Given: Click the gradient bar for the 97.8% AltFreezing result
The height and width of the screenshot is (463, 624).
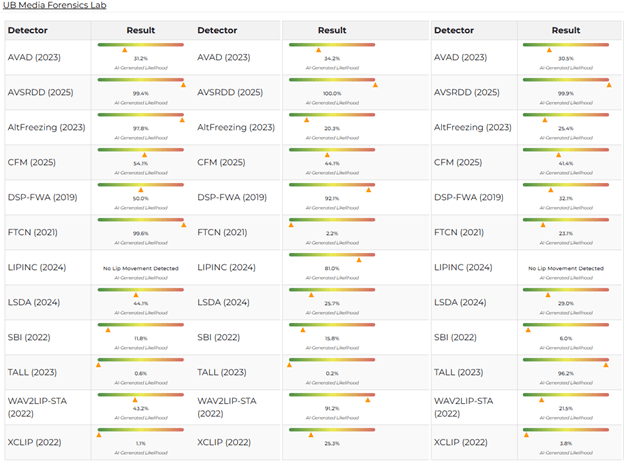Looking at the screenshot, I should 141,113.
